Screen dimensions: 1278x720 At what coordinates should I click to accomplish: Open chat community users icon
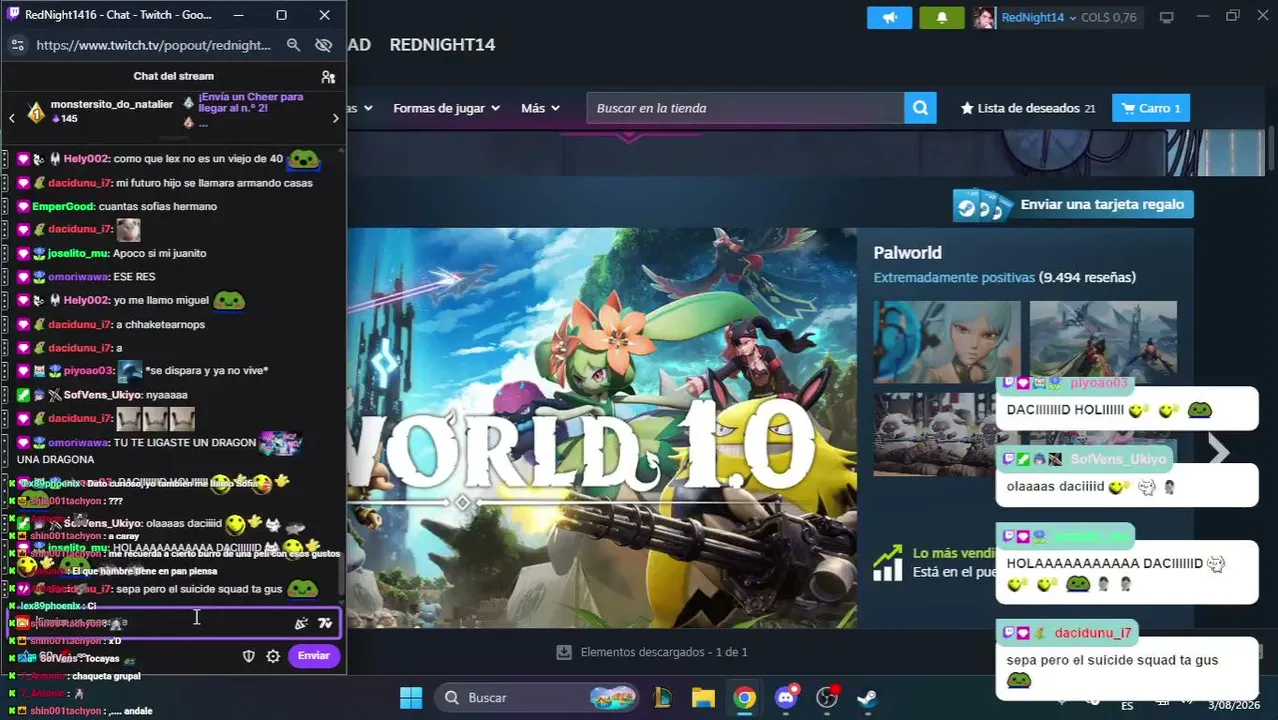tap(328, 77)
